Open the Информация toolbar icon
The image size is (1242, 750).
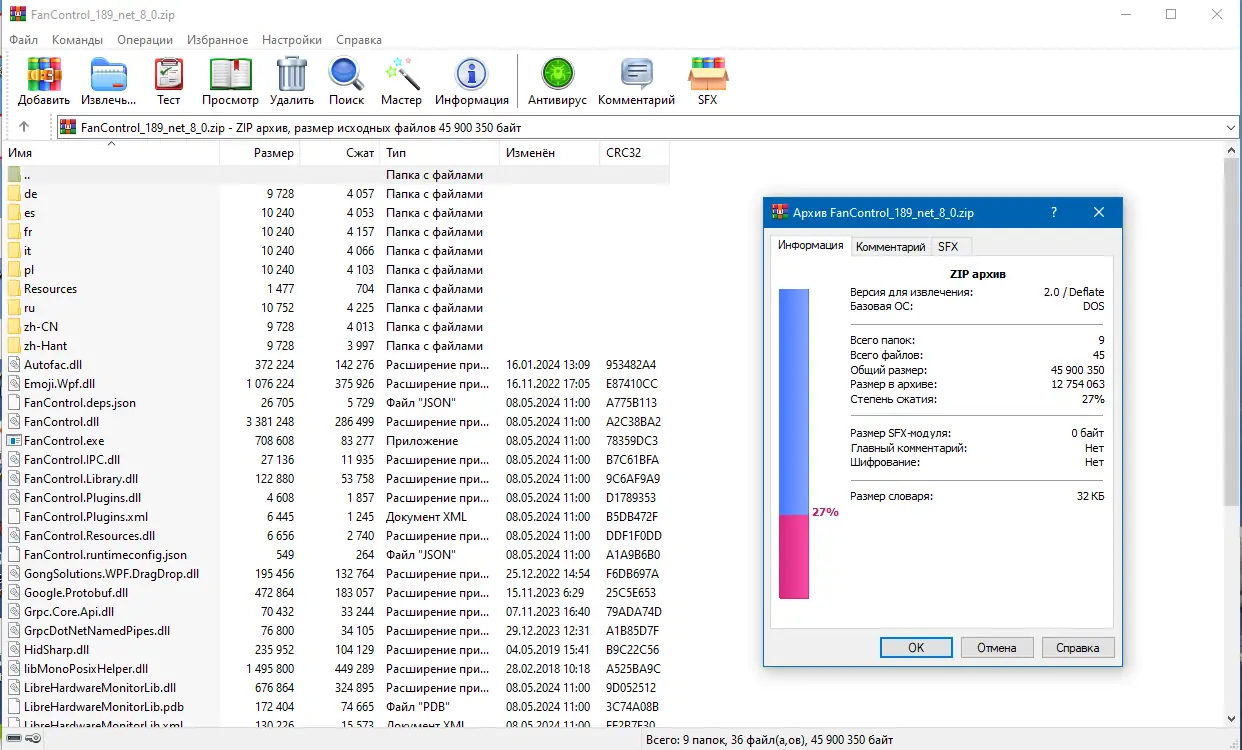point(471,75)
